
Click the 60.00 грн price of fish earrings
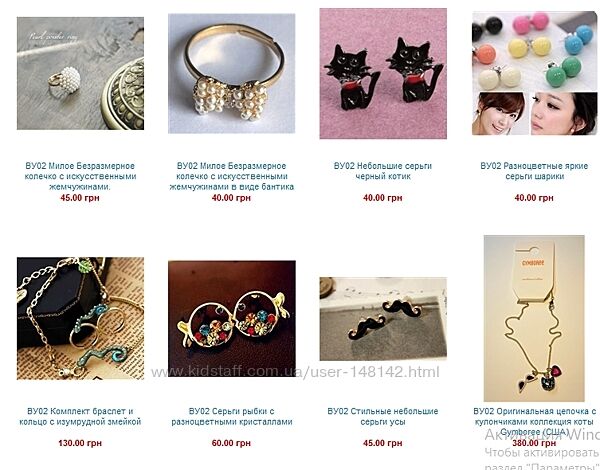[231, 443]
